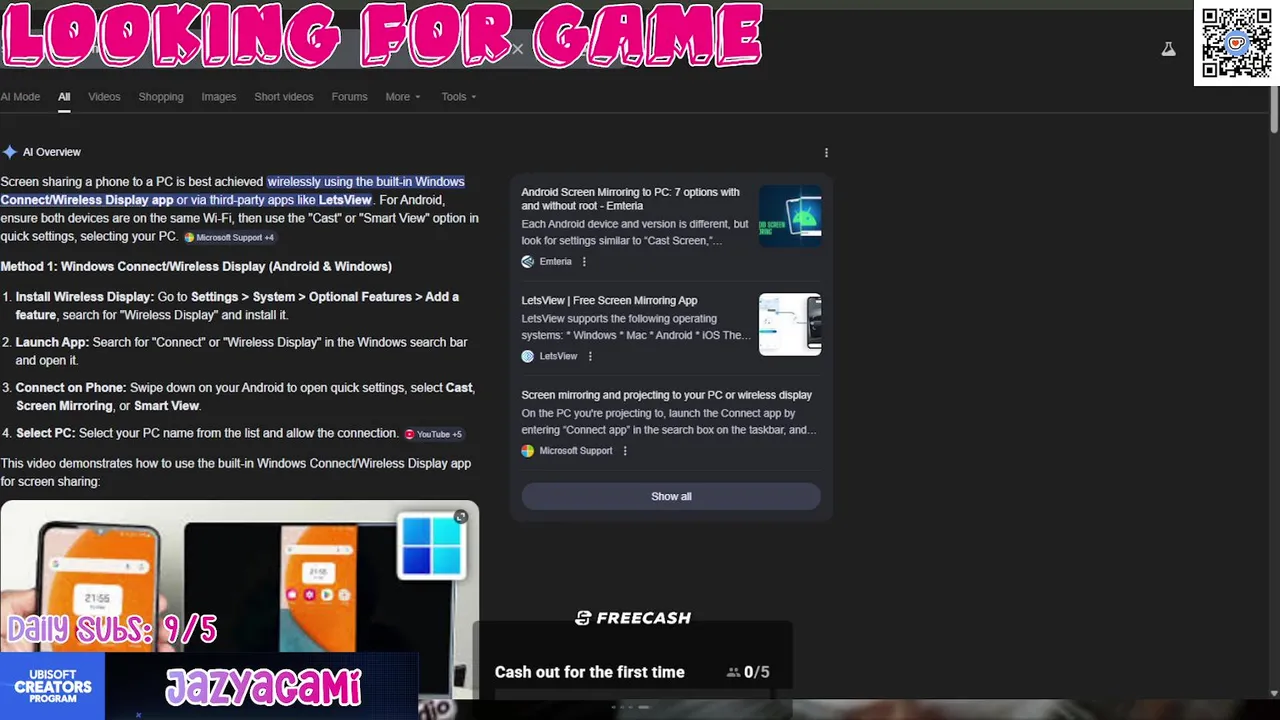Screen dimensions: 1280x720
Task: Open LetsView Free Screen Mirroring App link
Action: pyautogui.click(x=609, y=300)
